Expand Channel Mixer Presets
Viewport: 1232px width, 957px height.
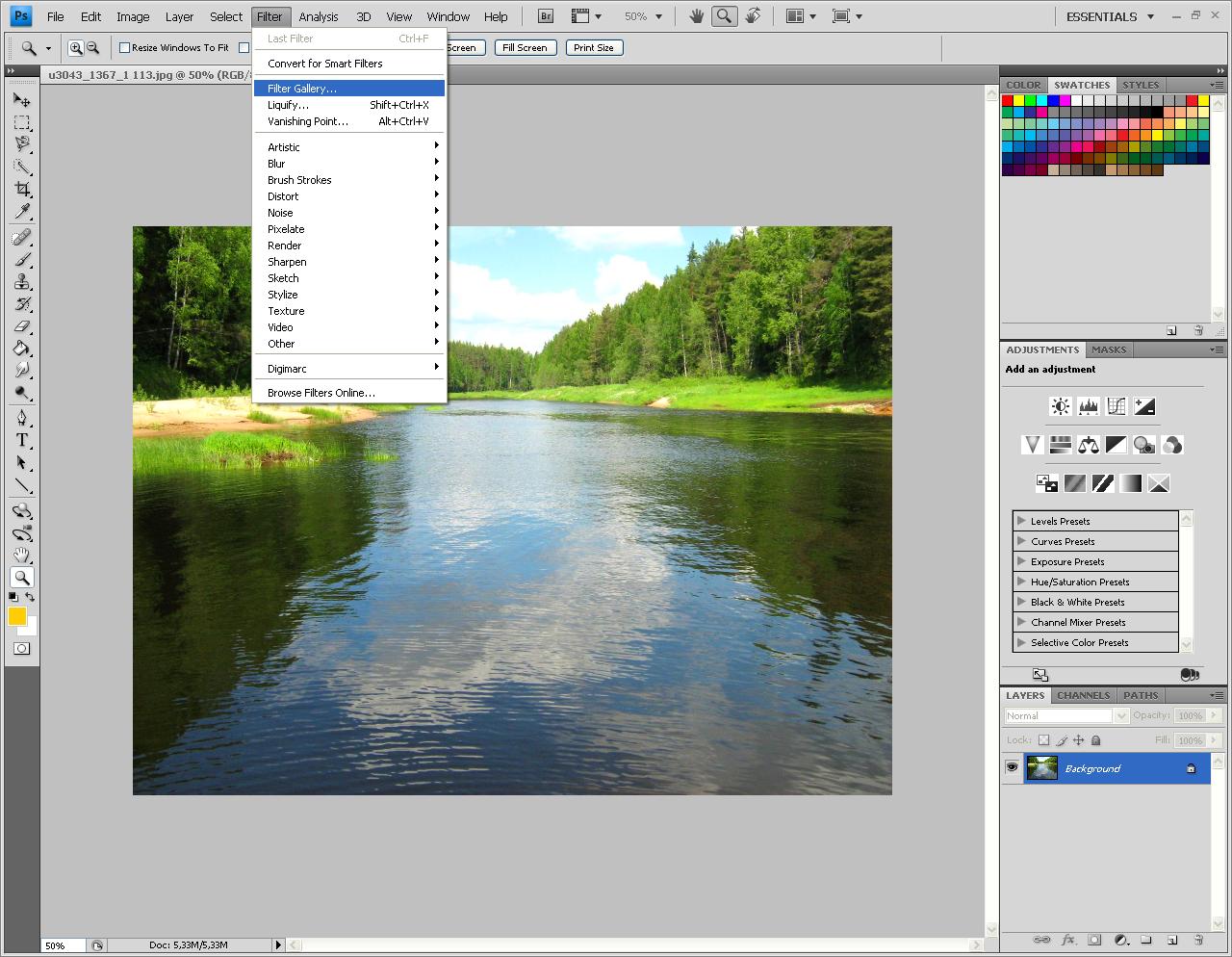1021,622
